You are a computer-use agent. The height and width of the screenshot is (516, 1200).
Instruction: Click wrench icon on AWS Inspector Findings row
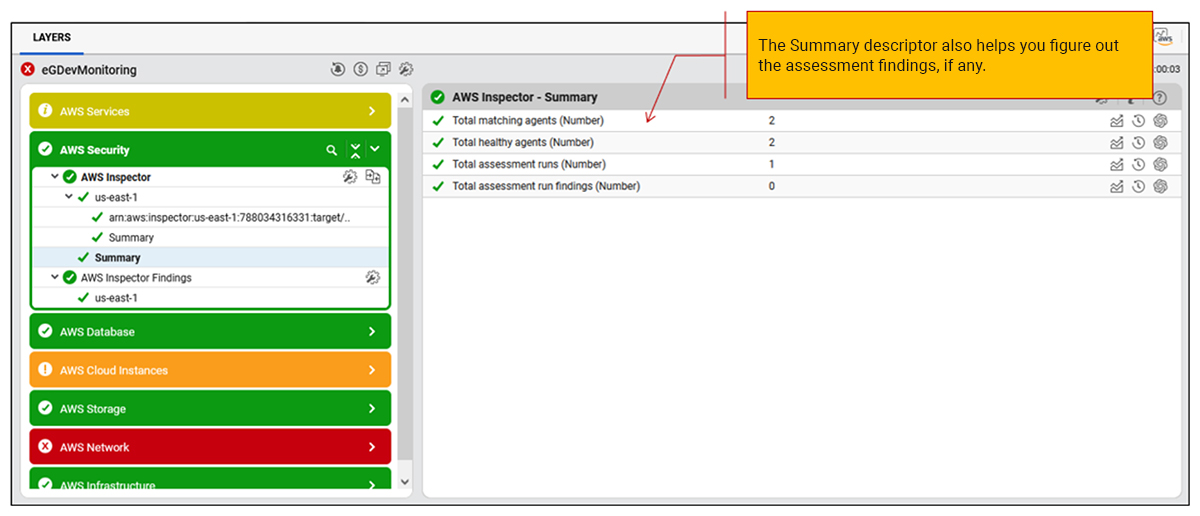coord(373,277)
